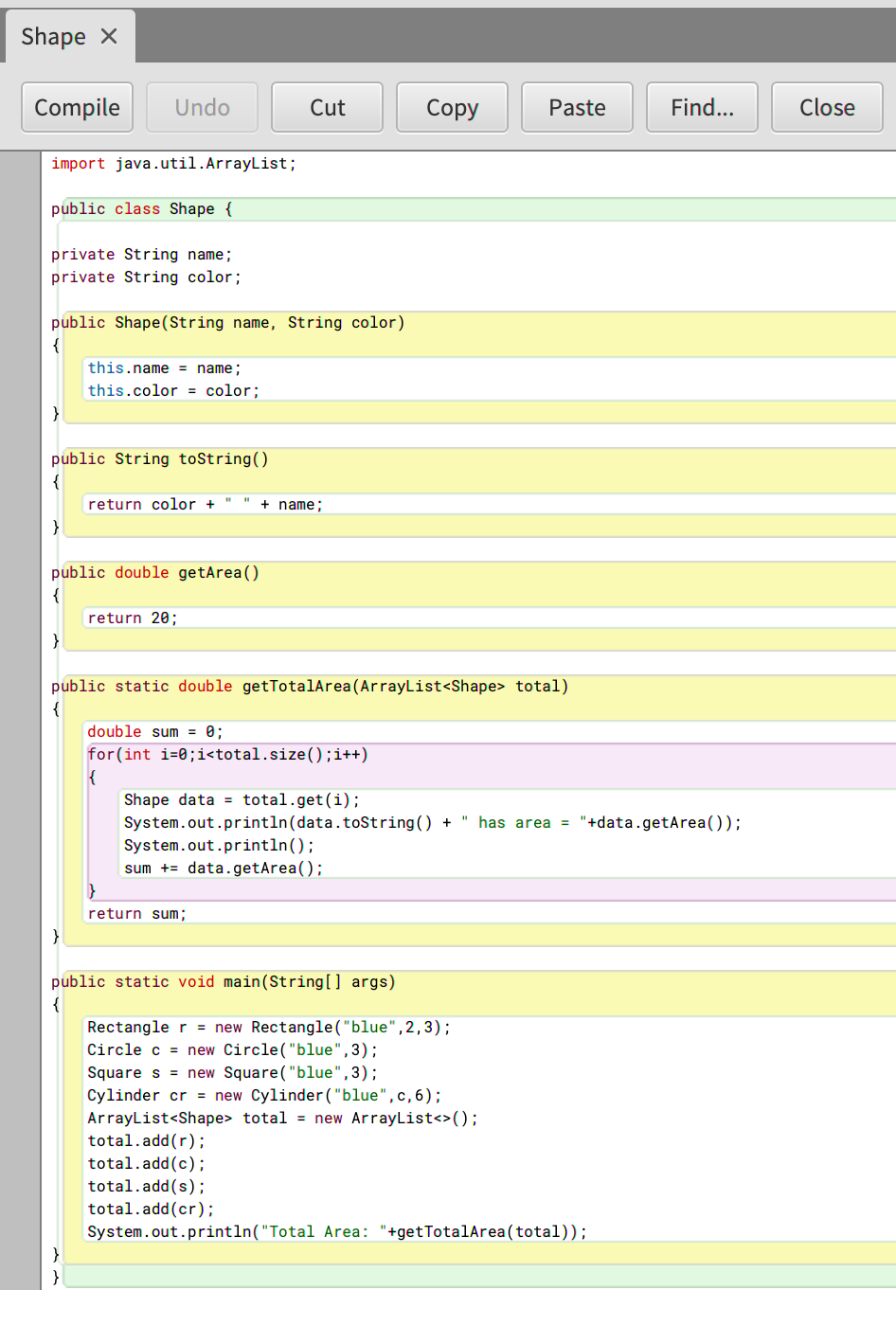Click the import java.util.ArrayList statement
This screenshot has height=1326, width=896.
point(172,163)
